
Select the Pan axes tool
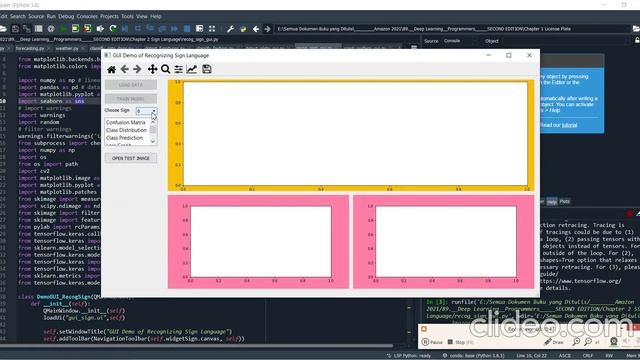click(152, 69)
